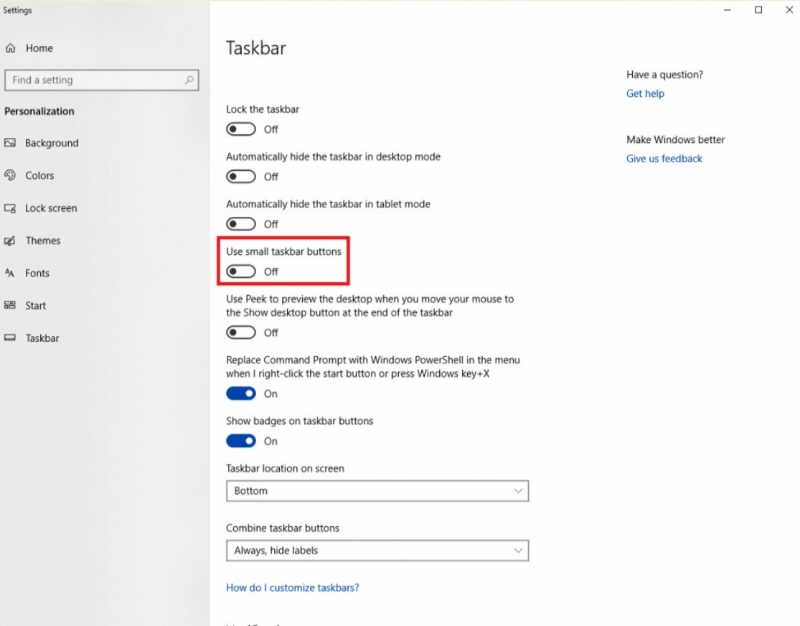Open How do I customize taskbars link
The image size is (800, 626).
click(x=292, y=588)
